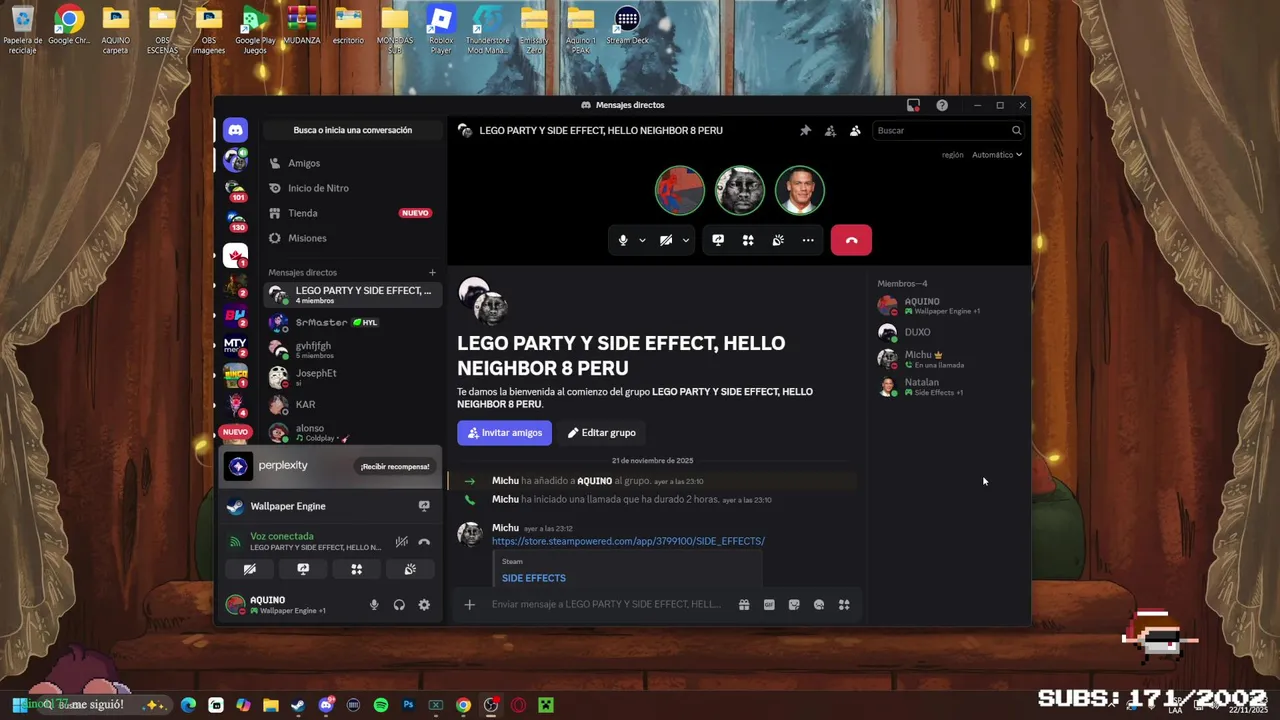The image size is (1280, 720).
Task: Open KAR direct message
Action: click(352, 405)
